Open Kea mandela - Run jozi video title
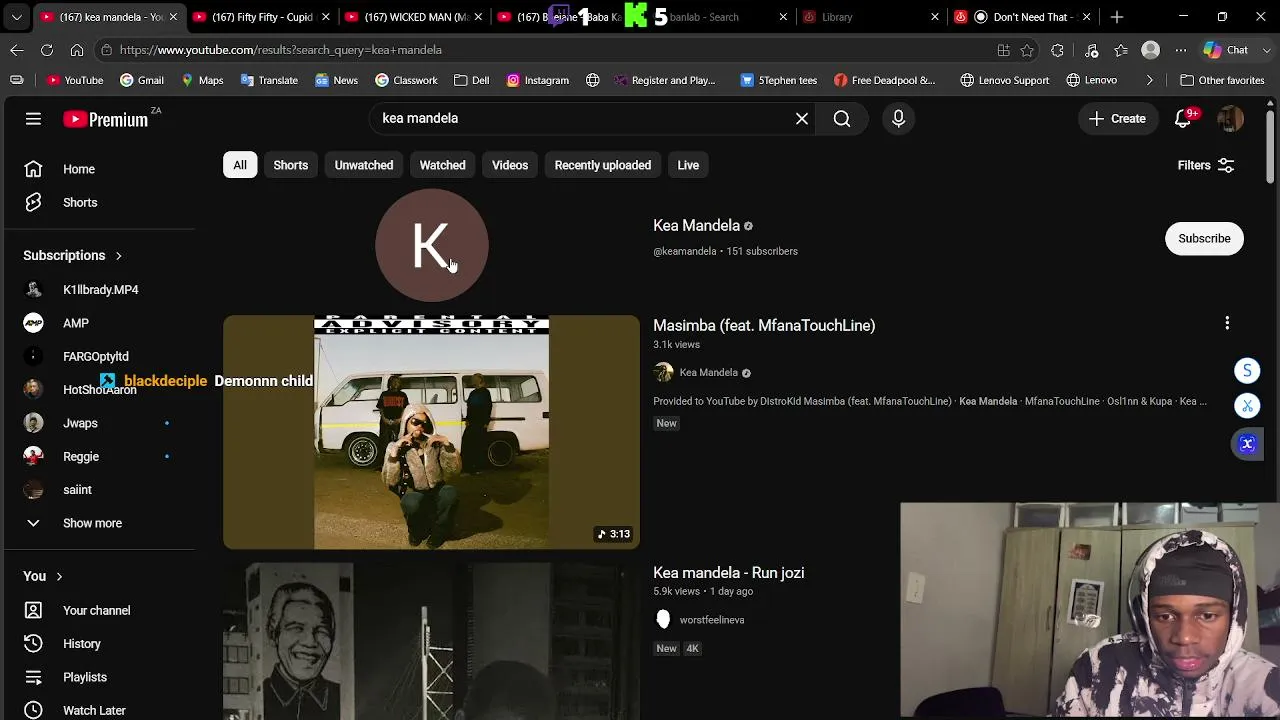 [x=729, y=573]
